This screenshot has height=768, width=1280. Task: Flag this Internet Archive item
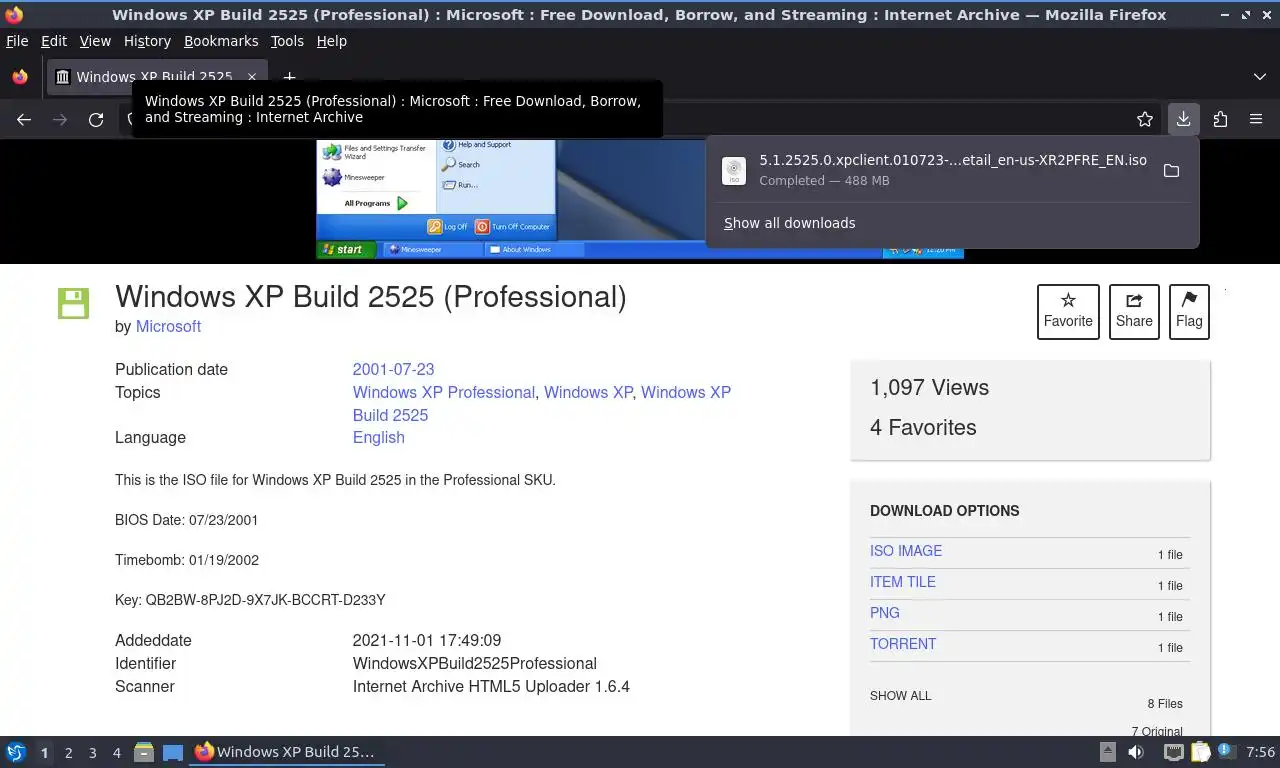pos(1189,311)
